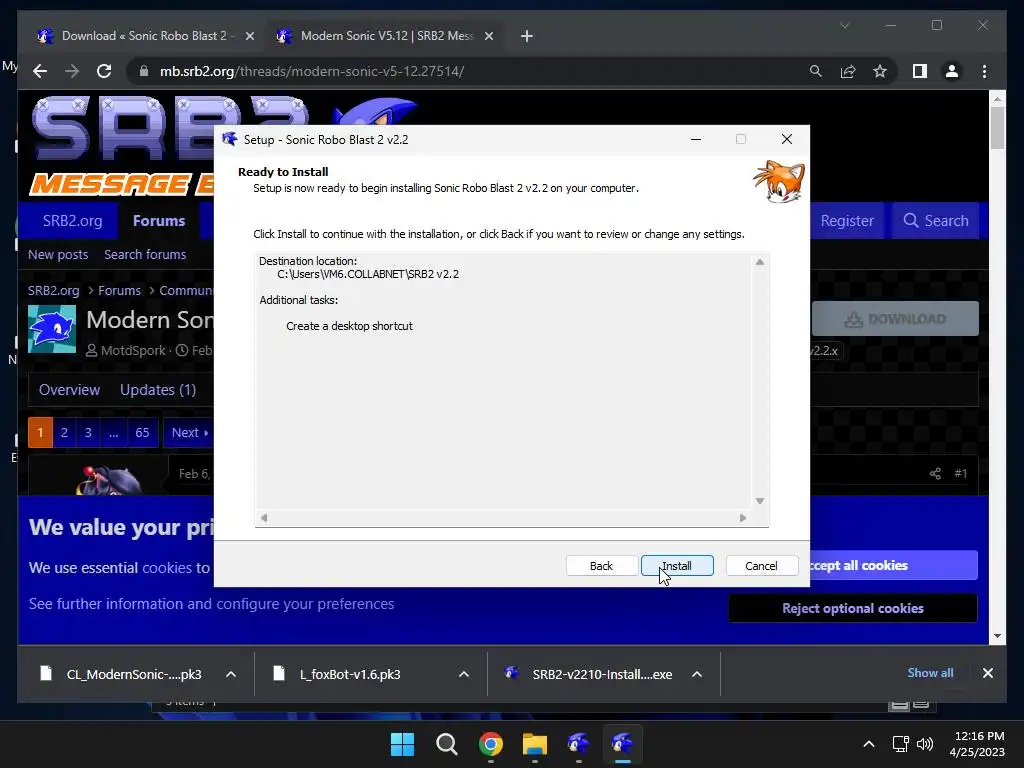Viewport: 1024px width, 768px height.
Task: Click New posts link
Action: (58, 255)
